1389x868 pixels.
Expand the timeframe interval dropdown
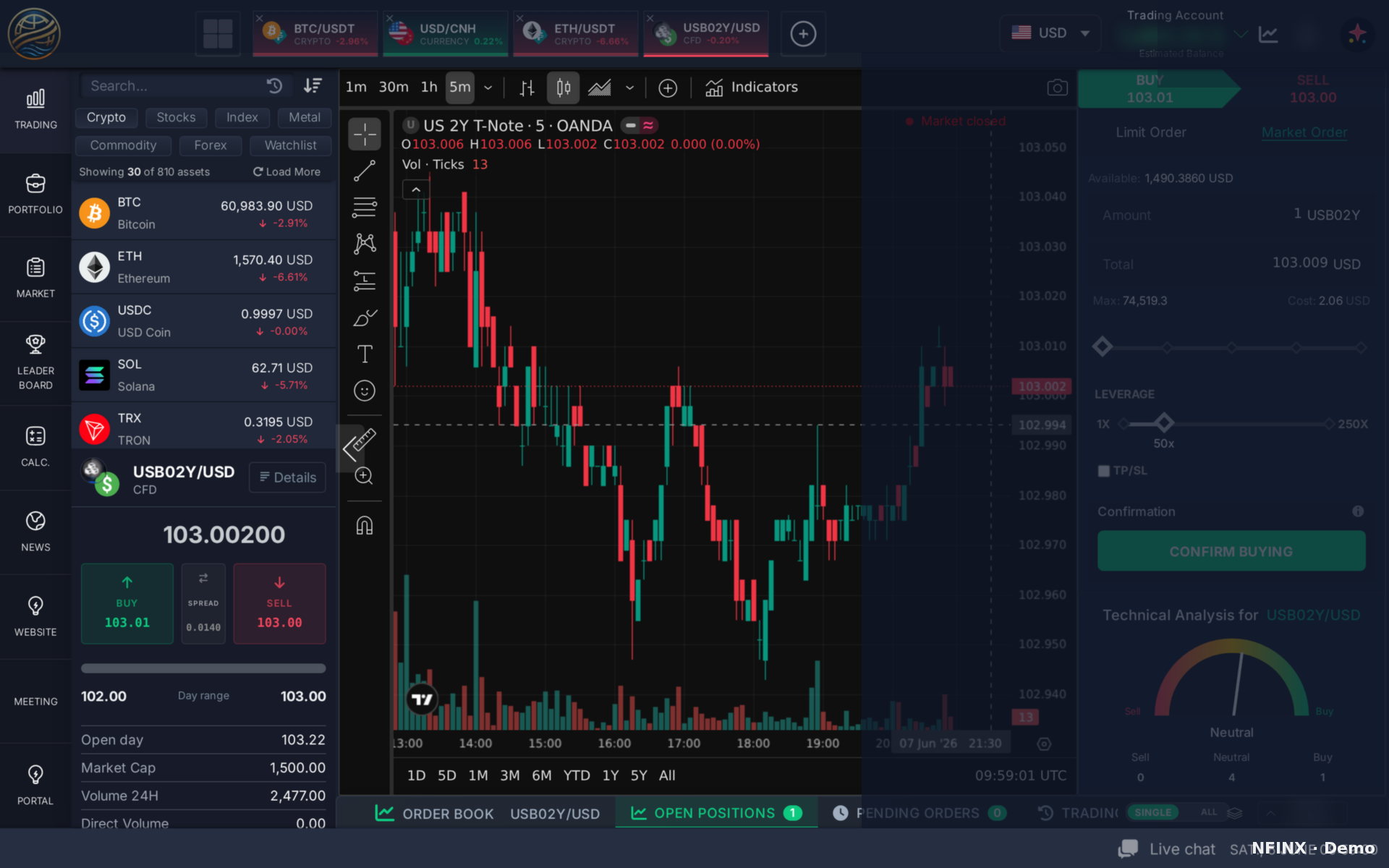pos(488,88)
